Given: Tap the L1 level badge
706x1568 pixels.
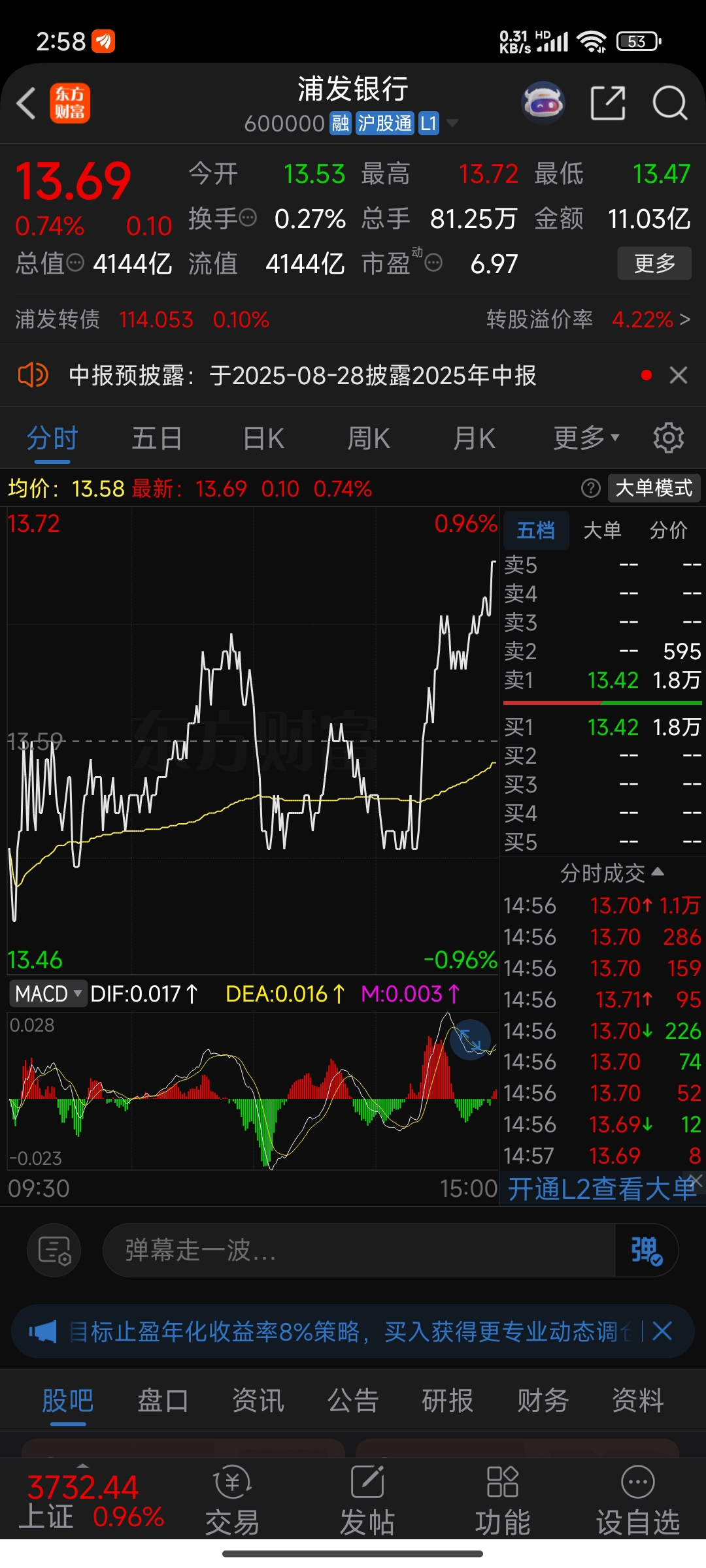Looking at the screenshot, I should [x=428, y=123].
